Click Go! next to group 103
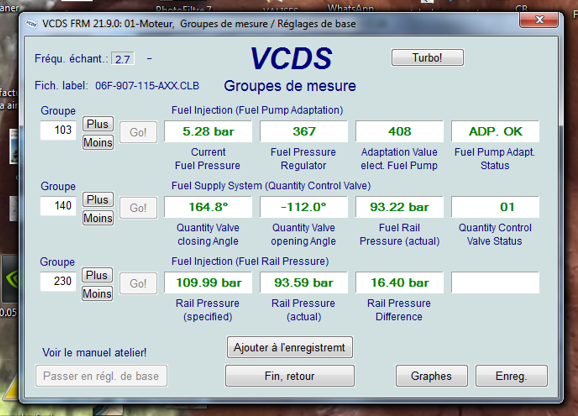The width and height of the screenshot is (578, 416). click(x=138, y=132)
